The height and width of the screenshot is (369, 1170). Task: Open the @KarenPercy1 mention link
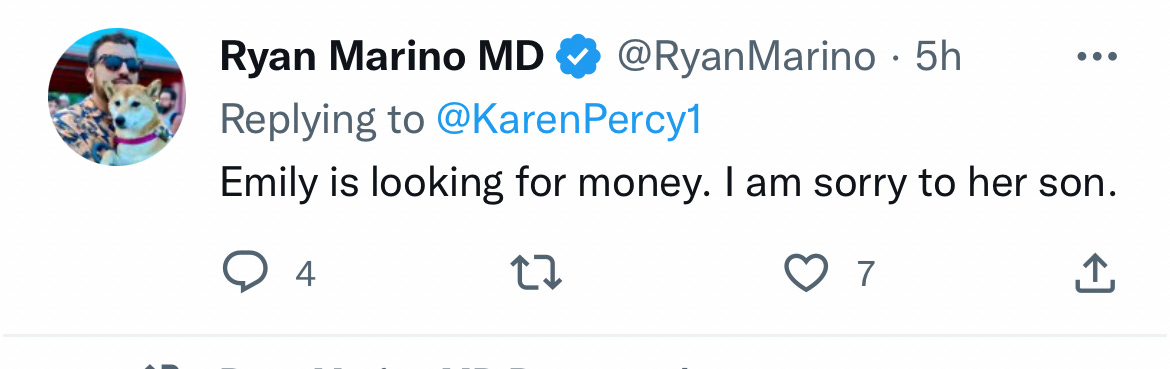pyautogui.click(x=569, y=120)
